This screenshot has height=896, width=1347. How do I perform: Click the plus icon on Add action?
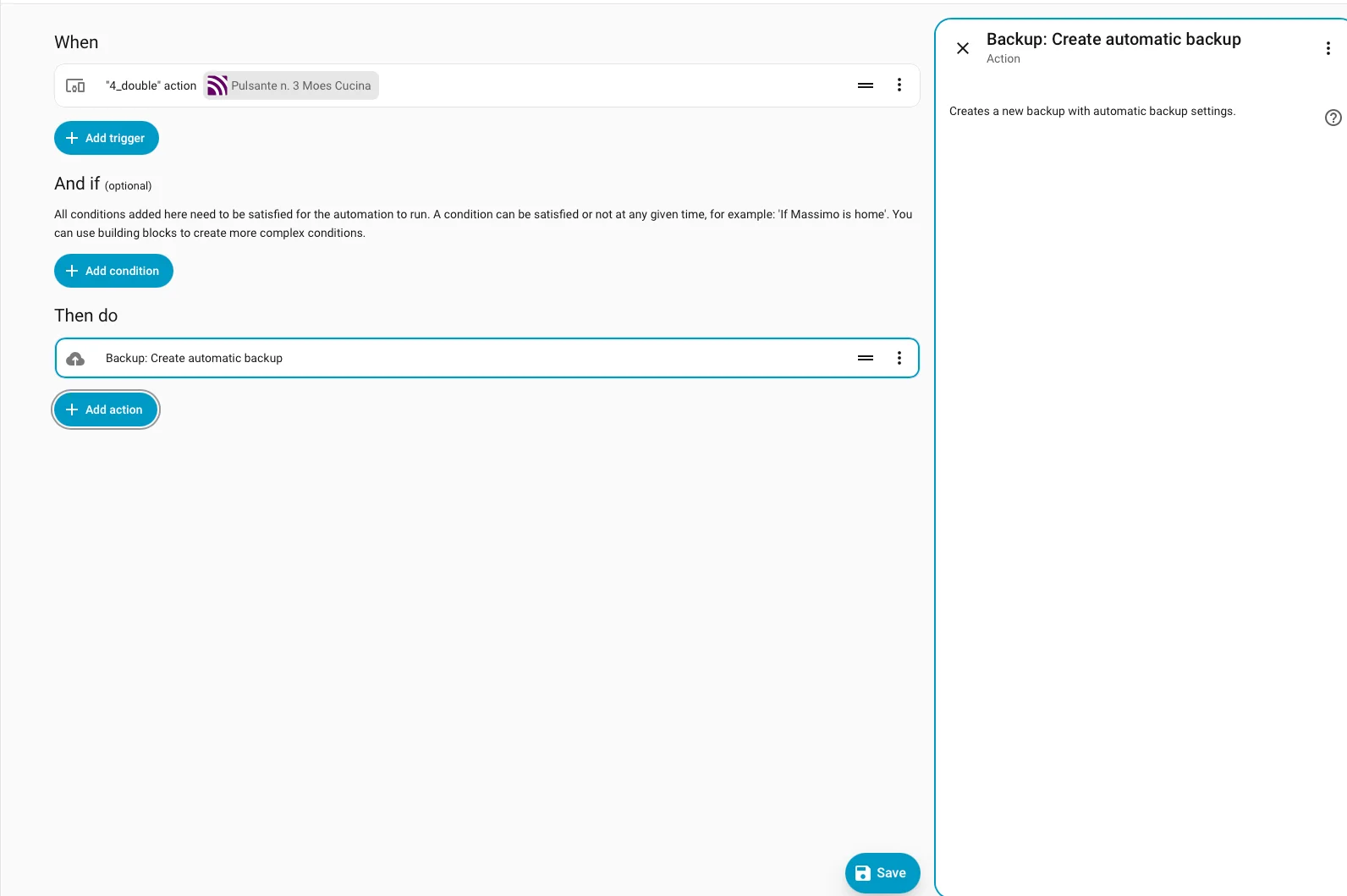[72, 410]
